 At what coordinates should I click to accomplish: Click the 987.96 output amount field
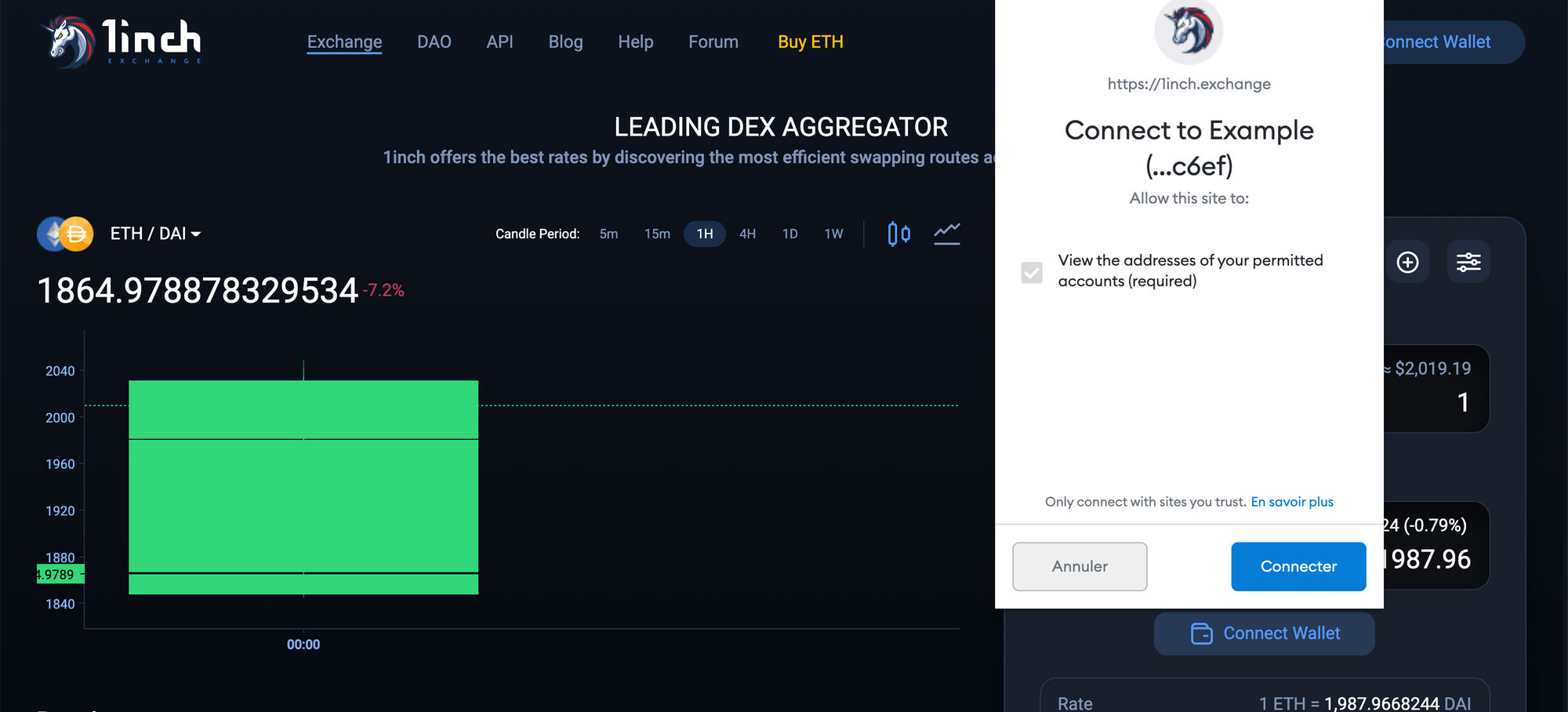(x=1427, y=559)
